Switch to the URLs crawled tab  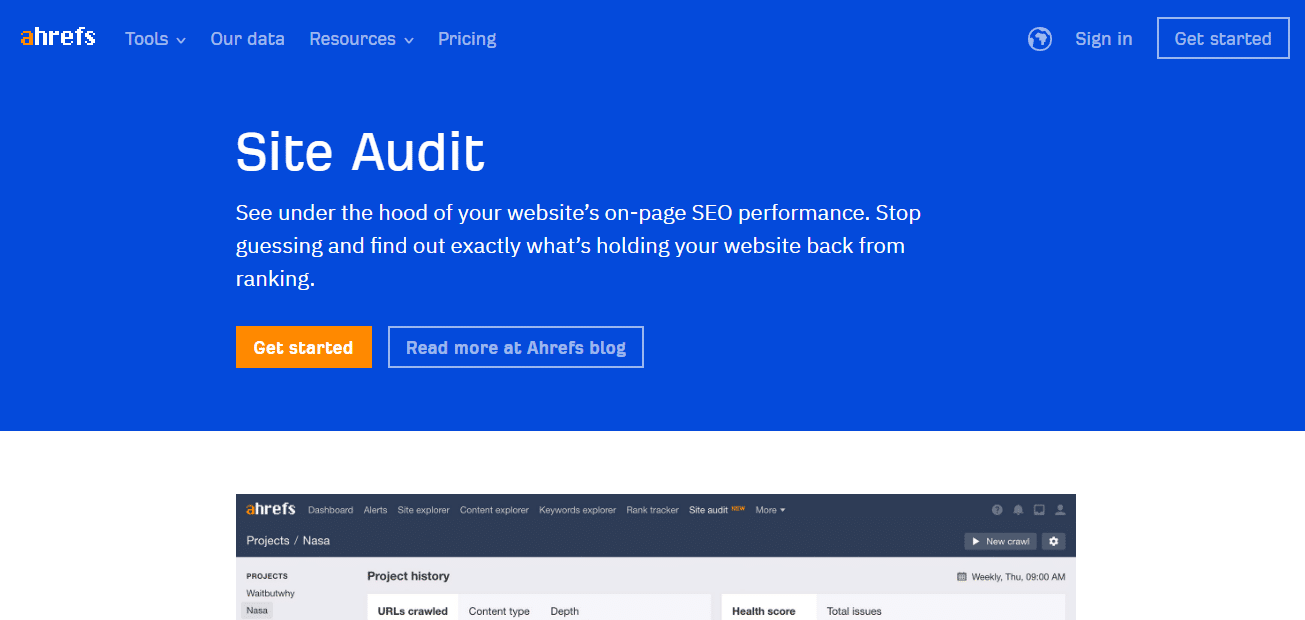tap(413, 610)
